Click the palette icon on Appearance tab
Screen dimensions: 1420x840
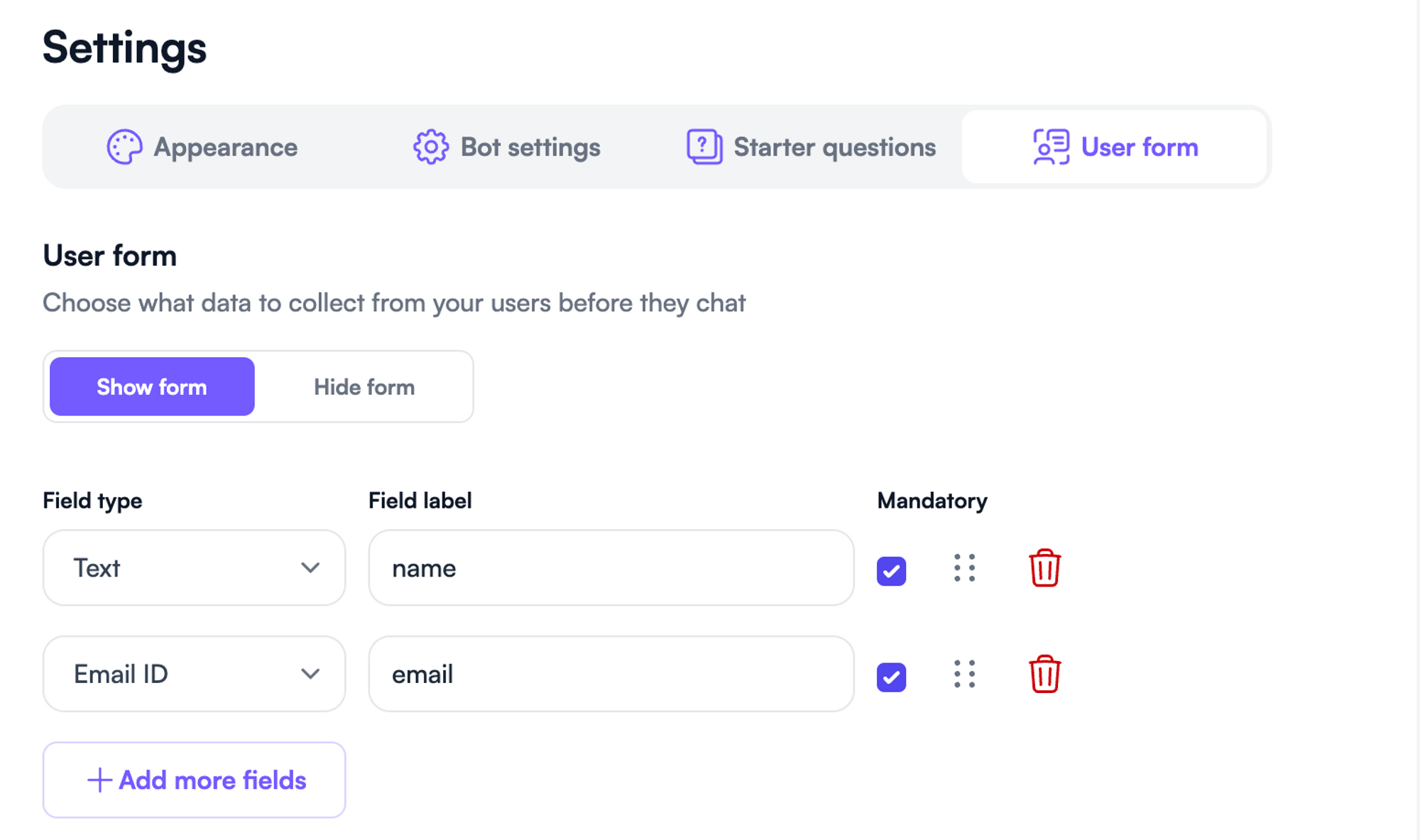(x=125, y=147)
